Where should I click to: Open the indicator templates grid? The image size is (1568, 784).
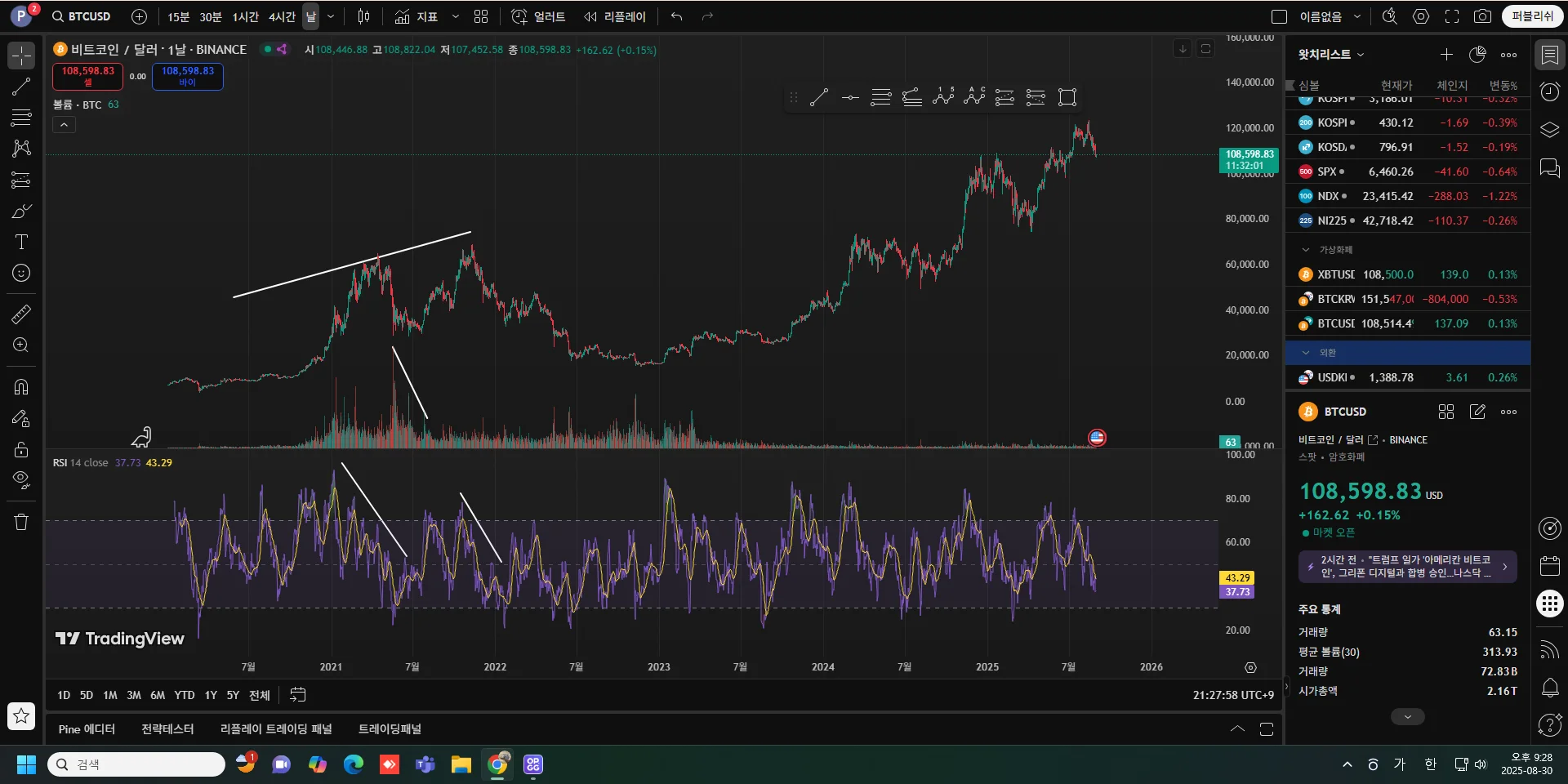click(481, 16)
